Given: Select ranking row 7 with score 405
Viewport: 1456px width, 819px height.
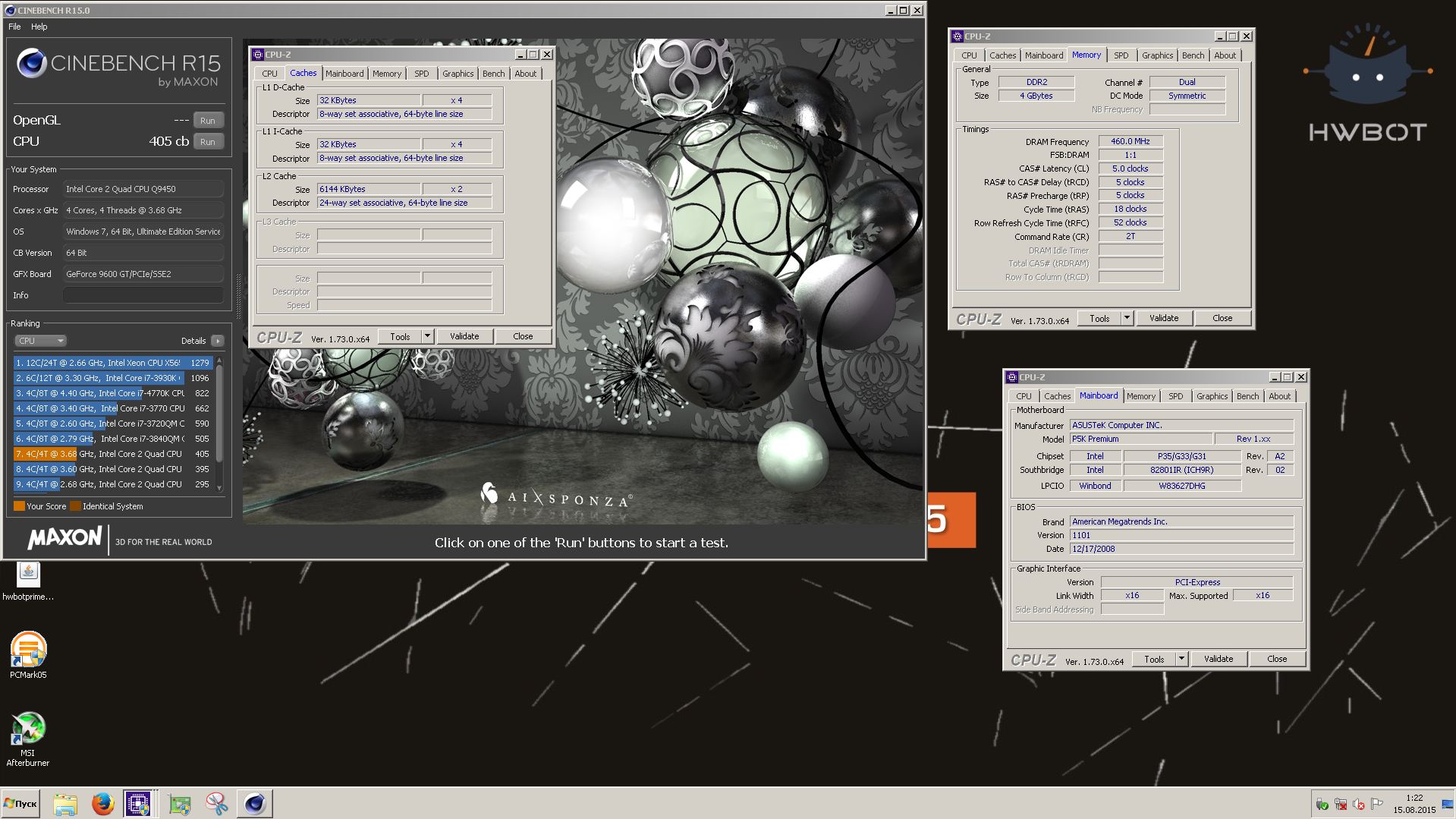Looking at the screenshot, I should (x=112, y=454).
